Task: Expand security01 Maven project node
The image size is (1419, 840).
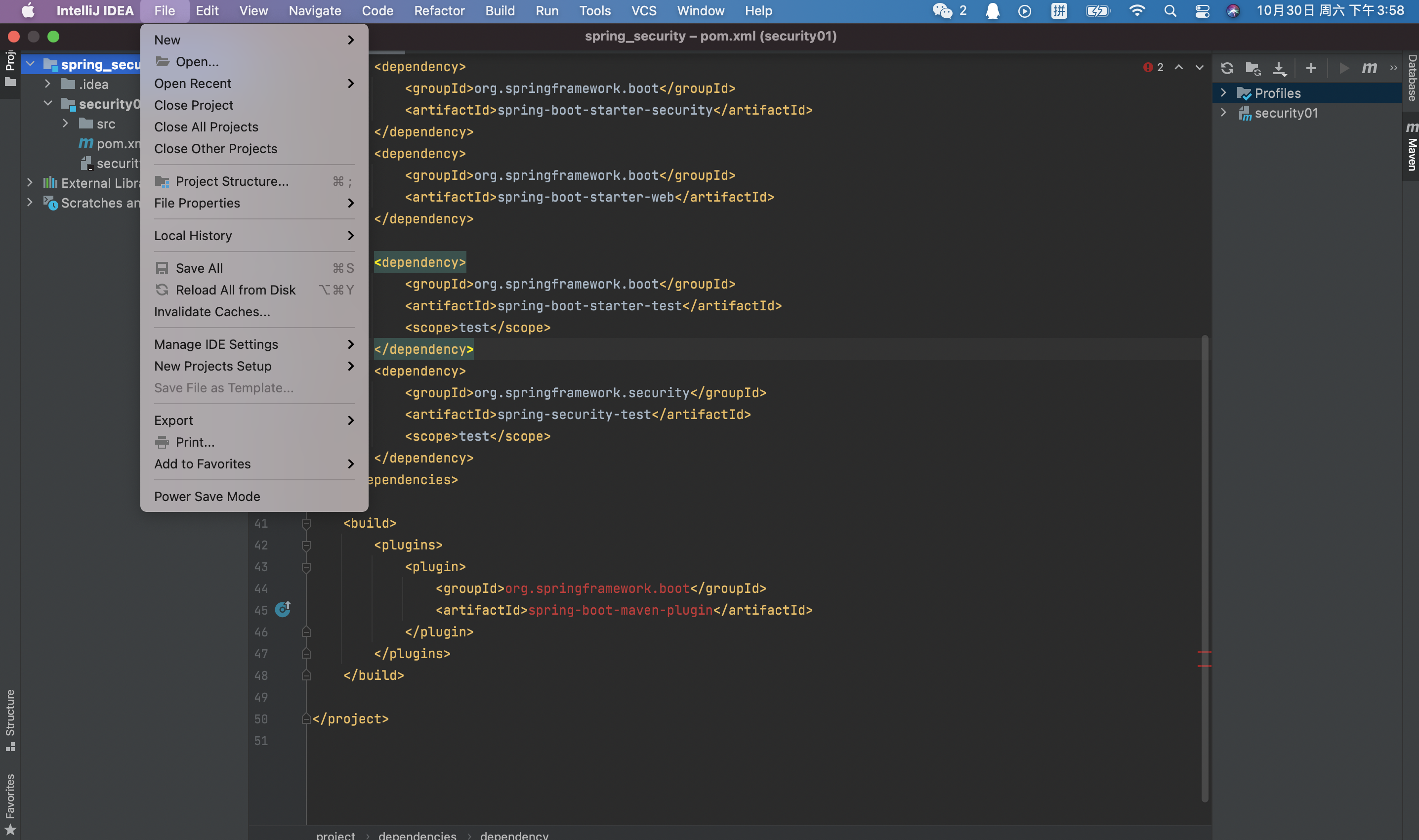Action: (1224, 113)
